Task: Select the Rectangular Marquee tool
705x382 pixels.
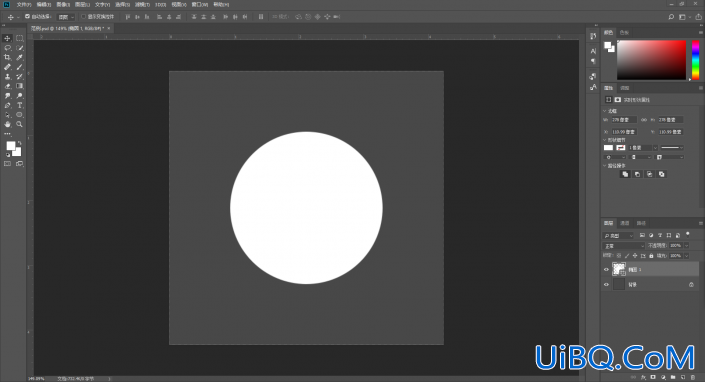Action: 20,38
